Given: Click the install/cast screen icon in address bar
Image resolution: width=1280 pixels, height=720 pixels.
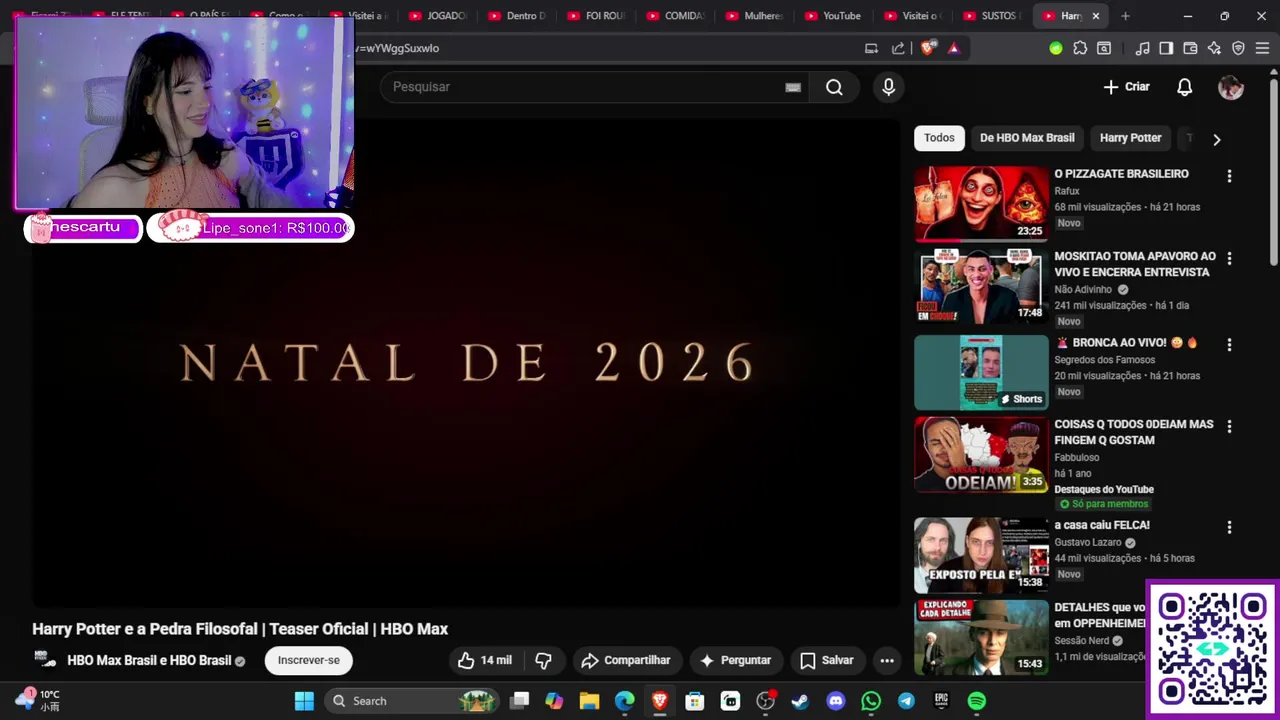Looking at the screenshot, I should 871,48.
